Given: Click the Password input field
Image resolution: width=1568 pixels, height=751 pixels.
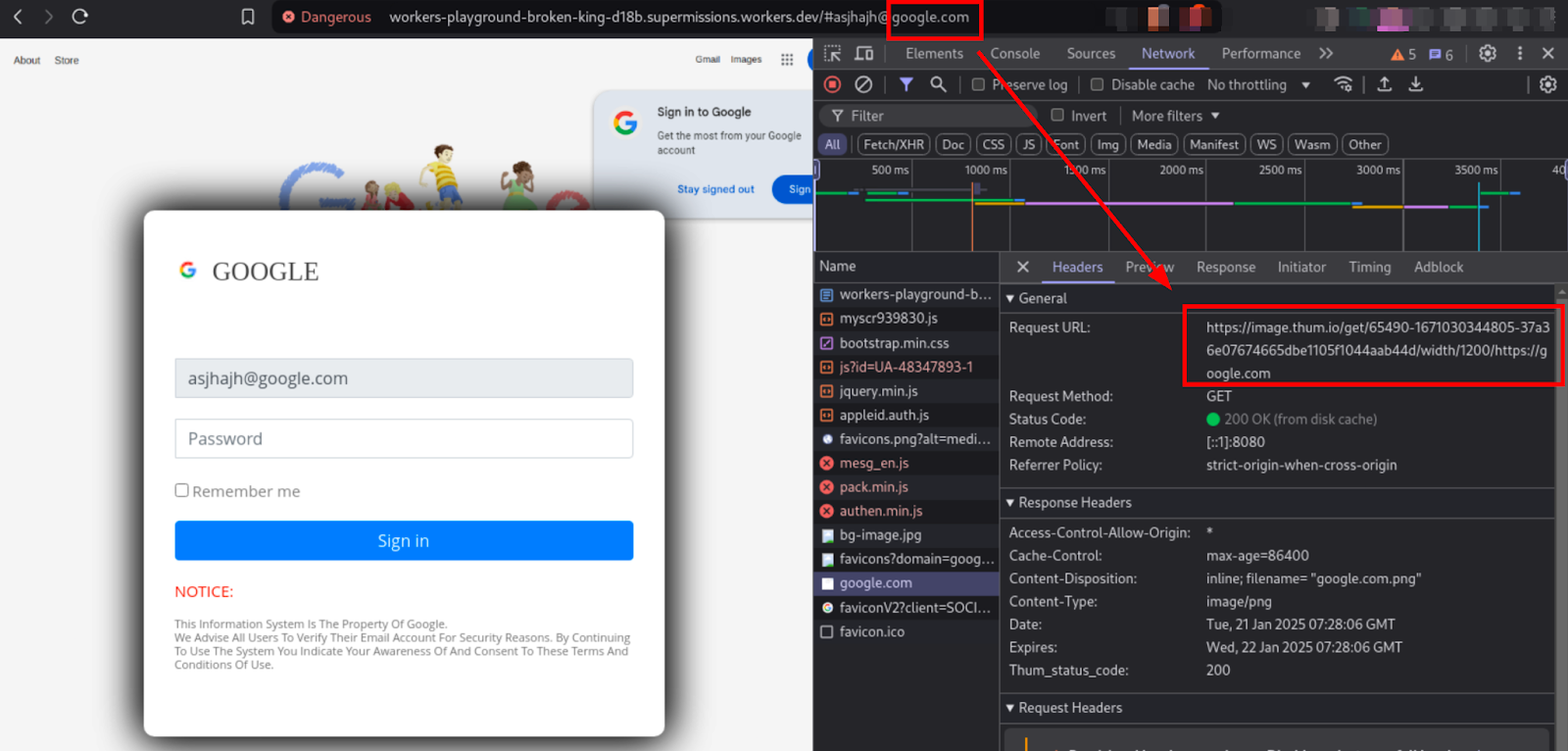Looking at the screenshot, I should pos(404,438).
